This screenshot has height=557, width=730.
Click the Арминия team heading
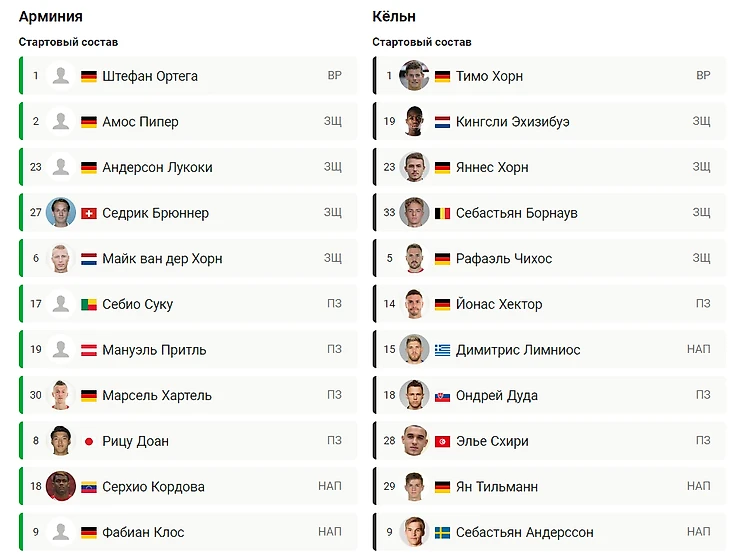[51, 16]
